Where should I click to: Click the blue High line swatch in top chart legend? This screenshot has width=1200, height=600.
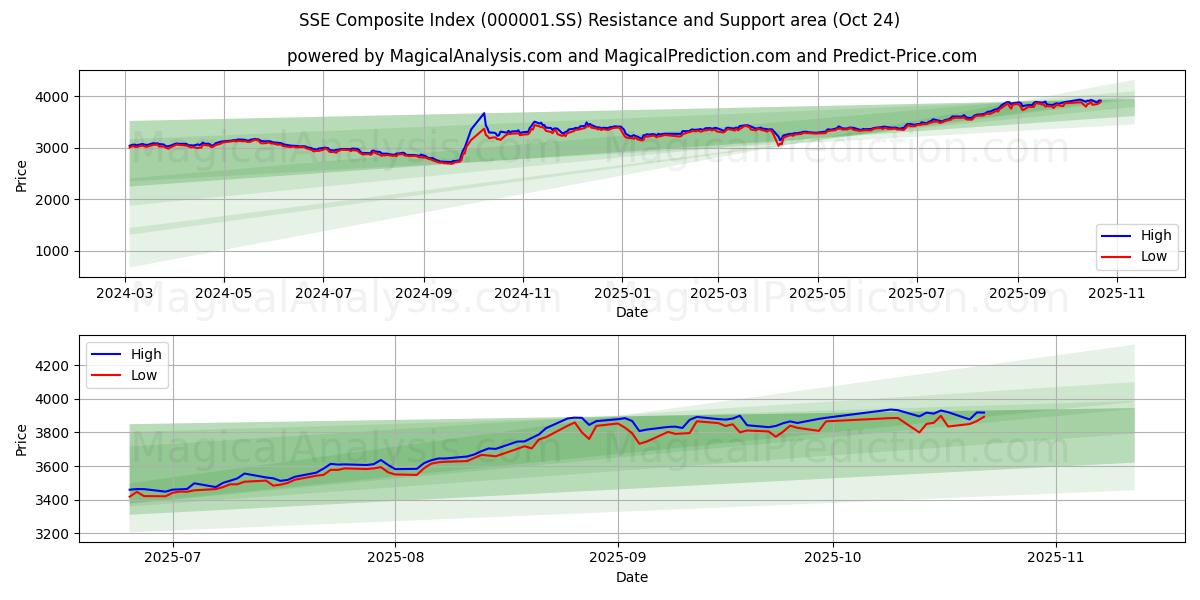(x=1116, y=236)
